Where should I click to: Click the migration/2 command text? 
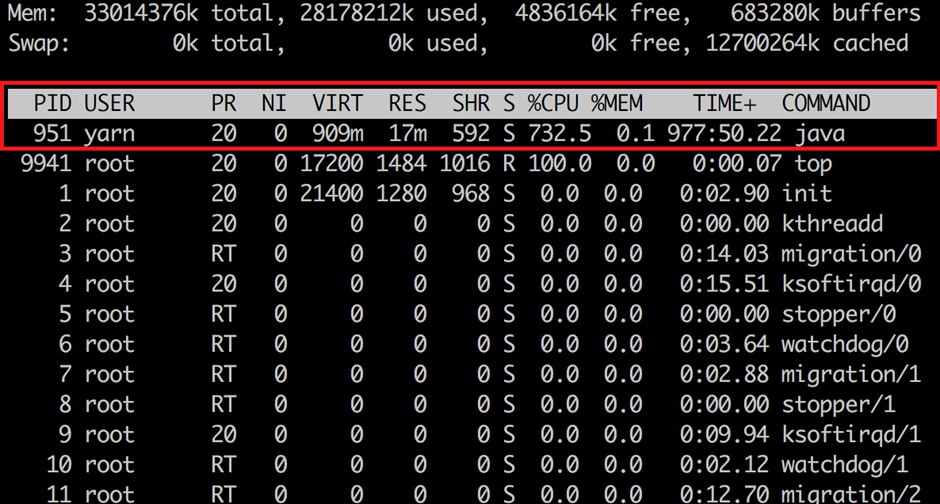click(851, 495)
